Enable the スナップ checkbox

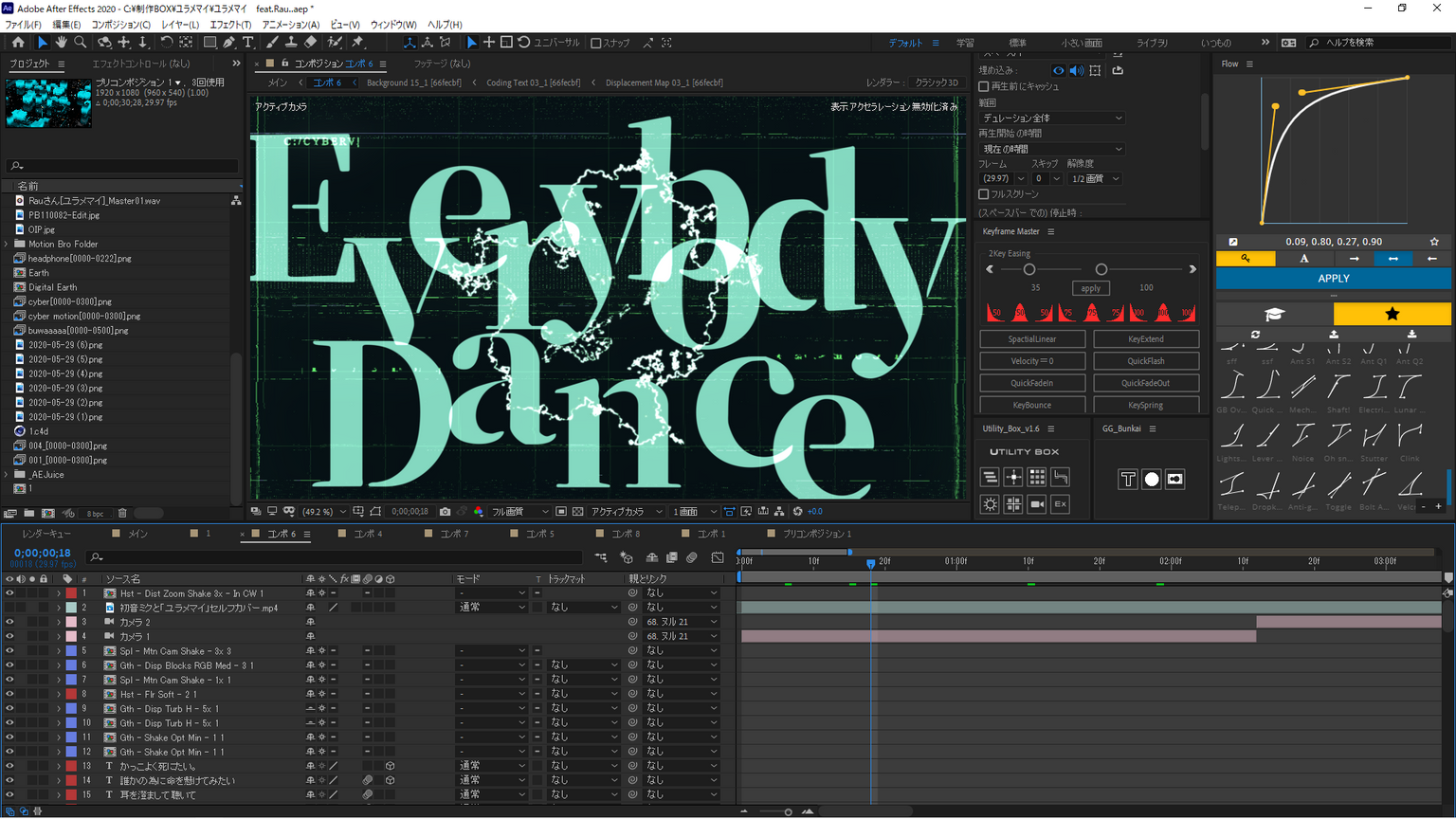[596, 43]
